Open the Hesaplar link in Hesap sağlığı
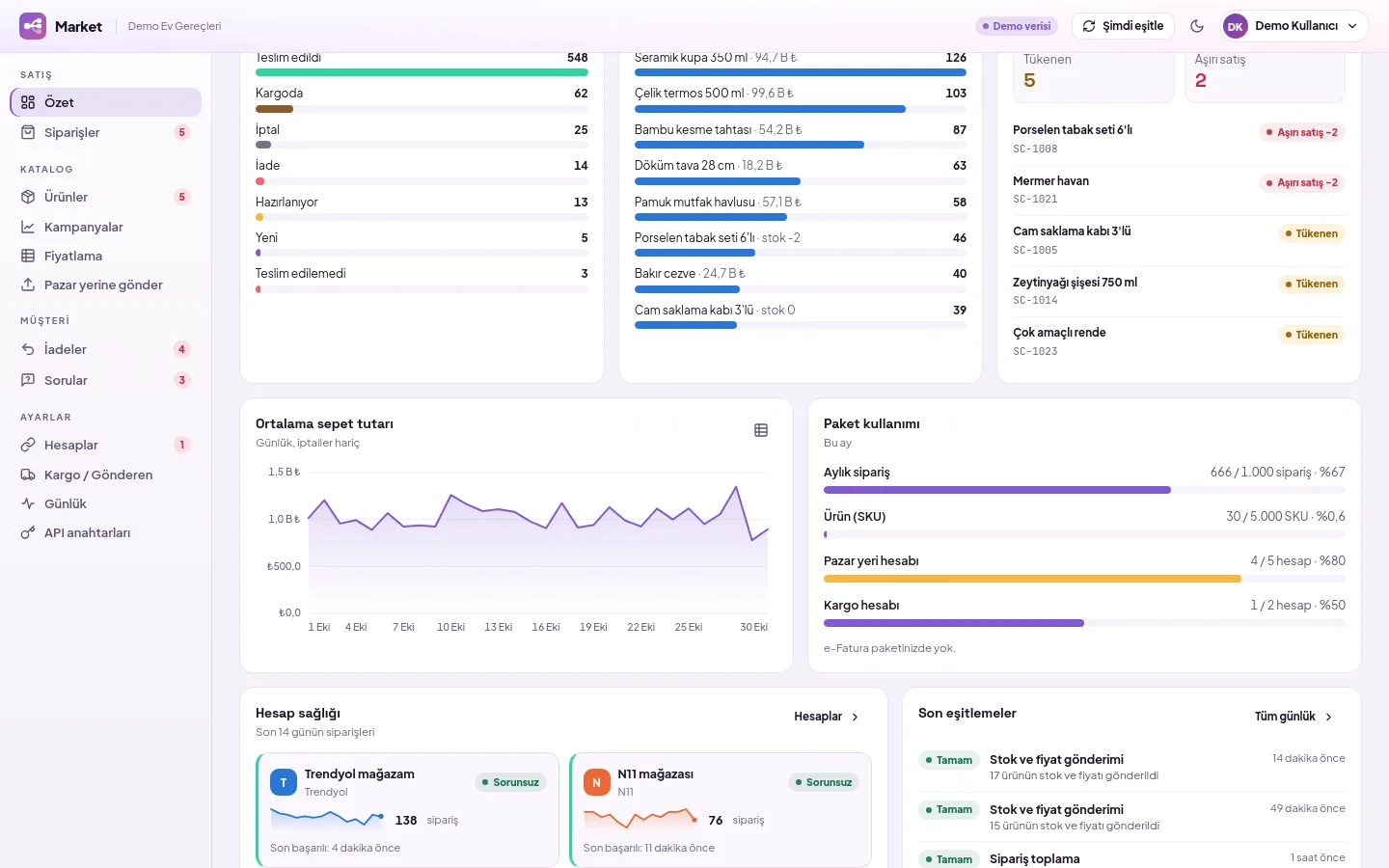Viewport: 1389px width, 868px height. pos(827,717)
